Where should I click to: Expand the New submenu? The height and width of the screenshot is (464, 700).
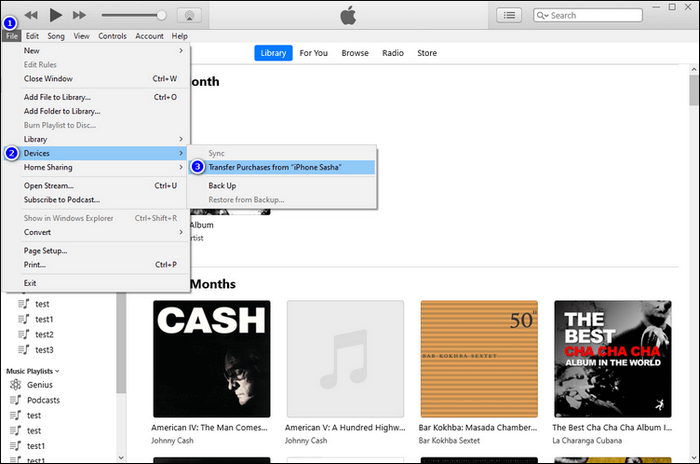click(97, 51)
